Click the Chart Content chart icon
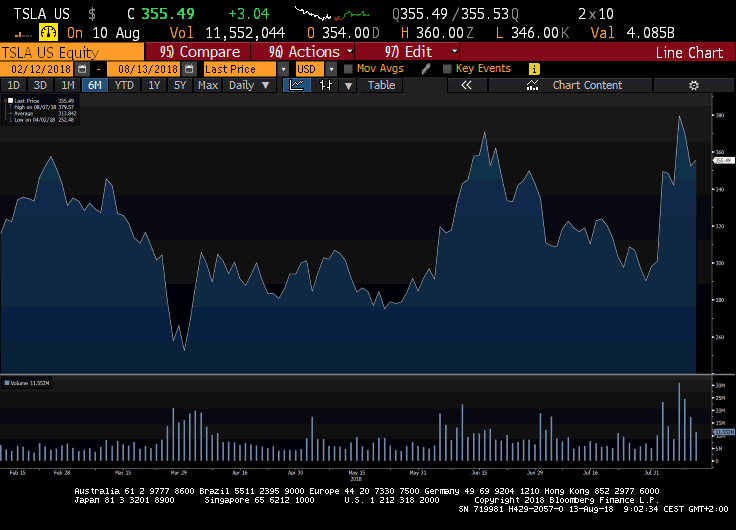This screenshot has width=736, height=530. 532,85
